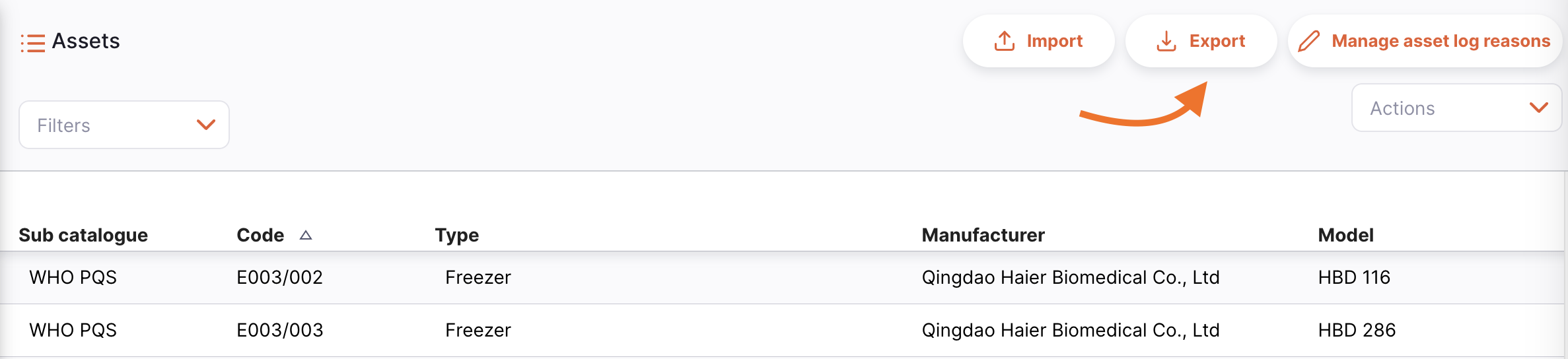The width and height of the screenshot is (1568, 359).
Task: Open the Filters dropdown
Action: pos(124,125)
